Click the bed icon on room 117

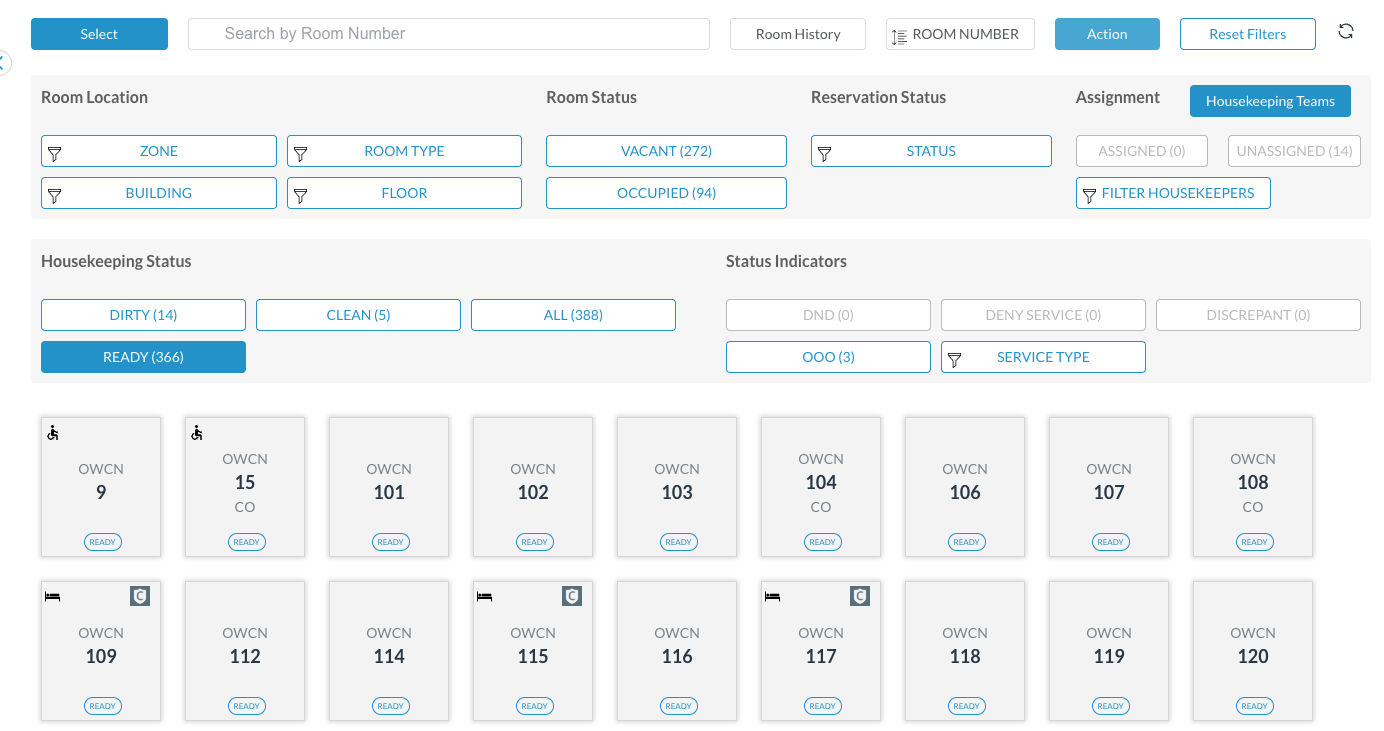tap(773, 597)
